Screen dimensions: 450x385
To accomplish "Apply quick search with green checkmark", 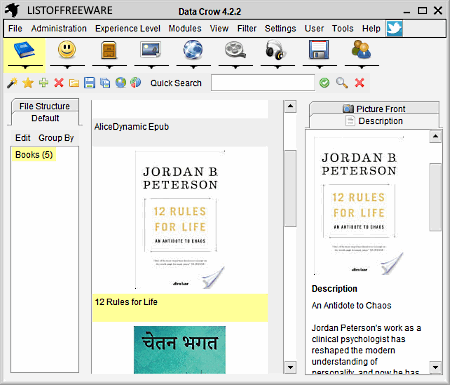I will (324, 83).
